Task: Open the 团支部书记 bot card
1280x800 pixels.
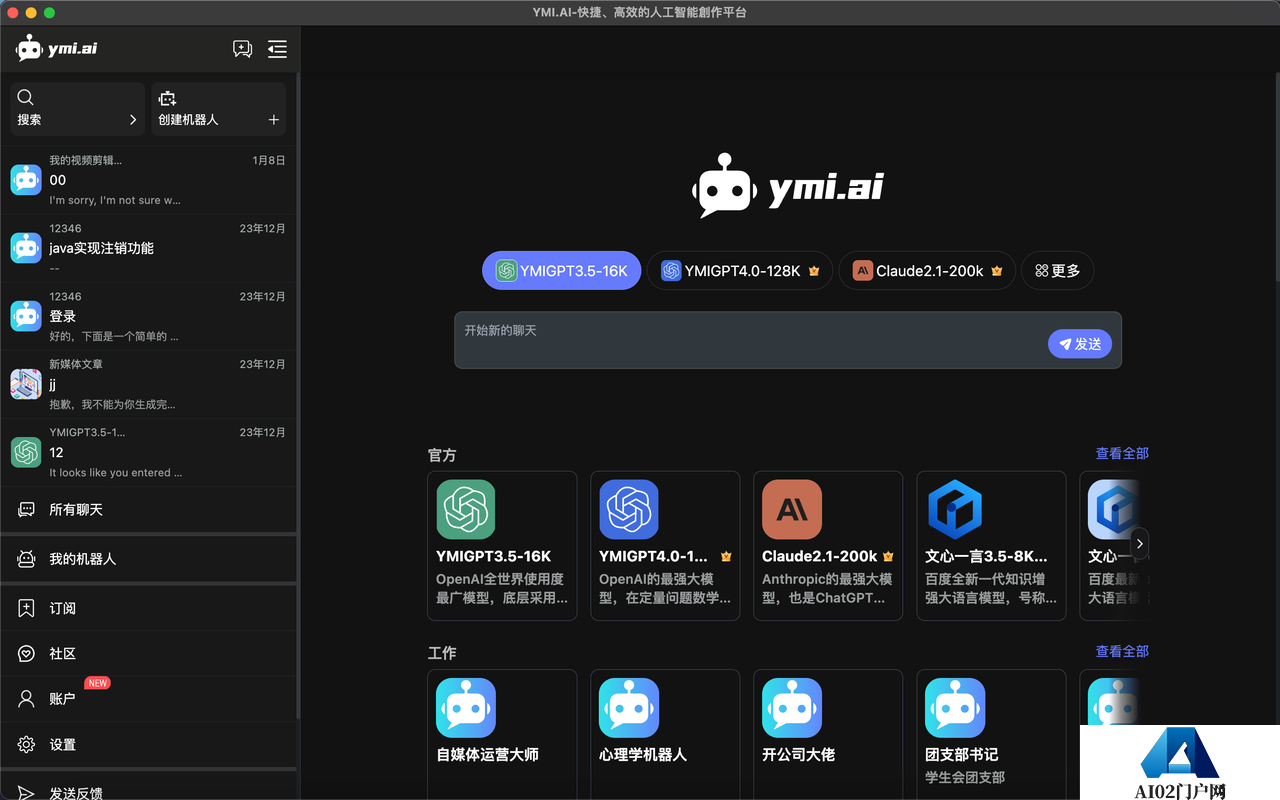Action: point(992,735)
